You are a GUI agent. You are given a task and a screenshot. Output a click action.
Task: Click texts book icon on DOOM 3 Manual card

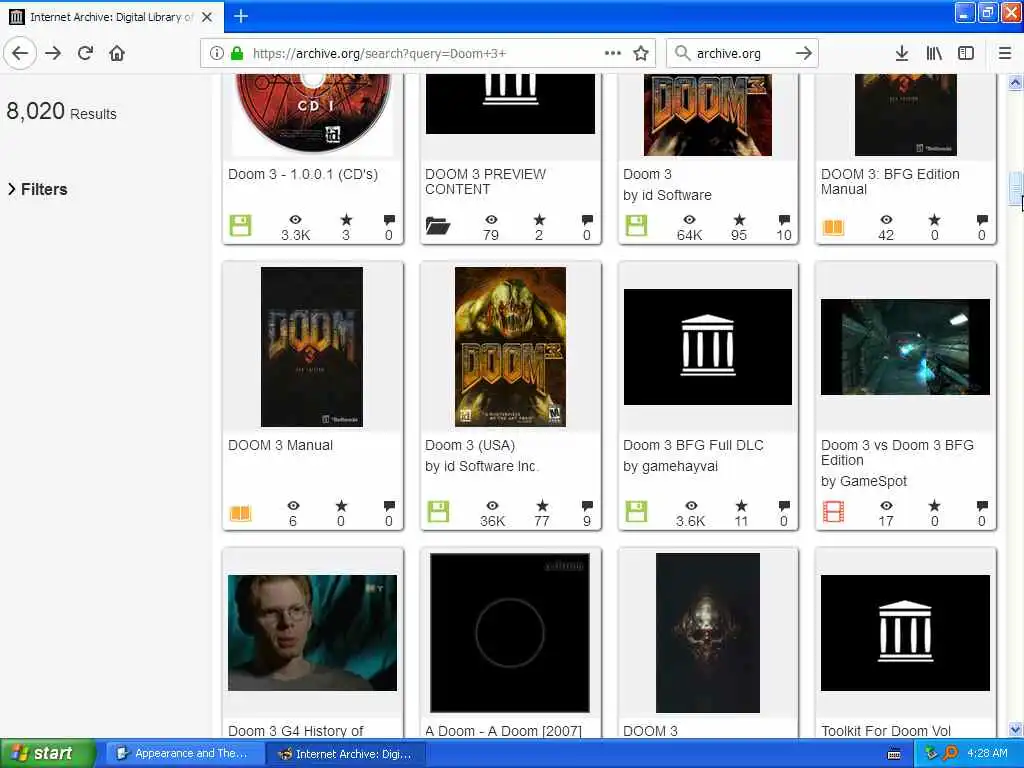240,513
